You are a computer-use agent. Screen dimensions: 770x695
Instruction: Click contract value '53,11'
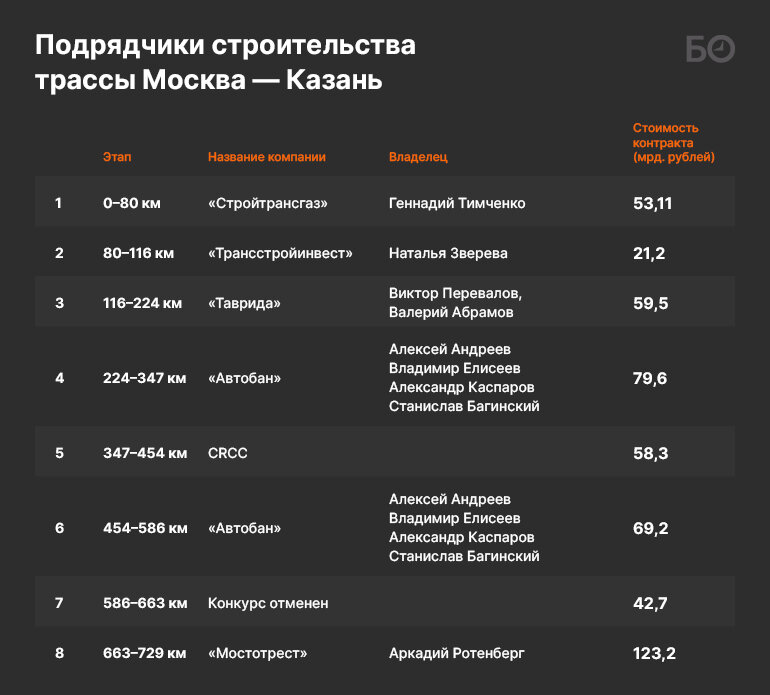pyautogui.click(x=652, y=203)
